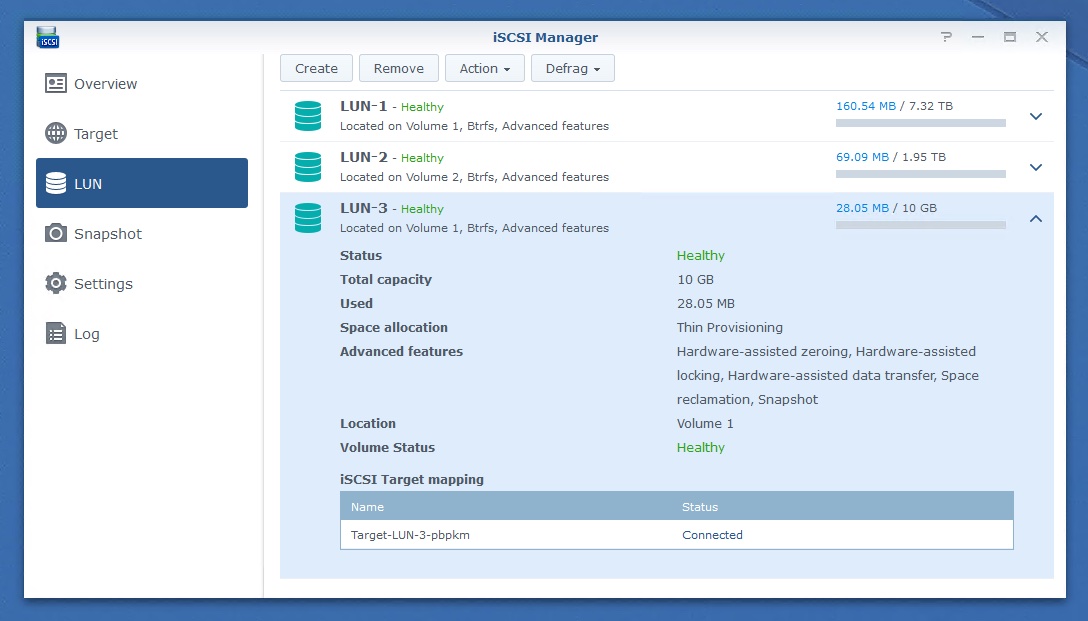1088x621 pixels.
Task: Open the help icon in the titlebar
Action: tap(946, 36)
